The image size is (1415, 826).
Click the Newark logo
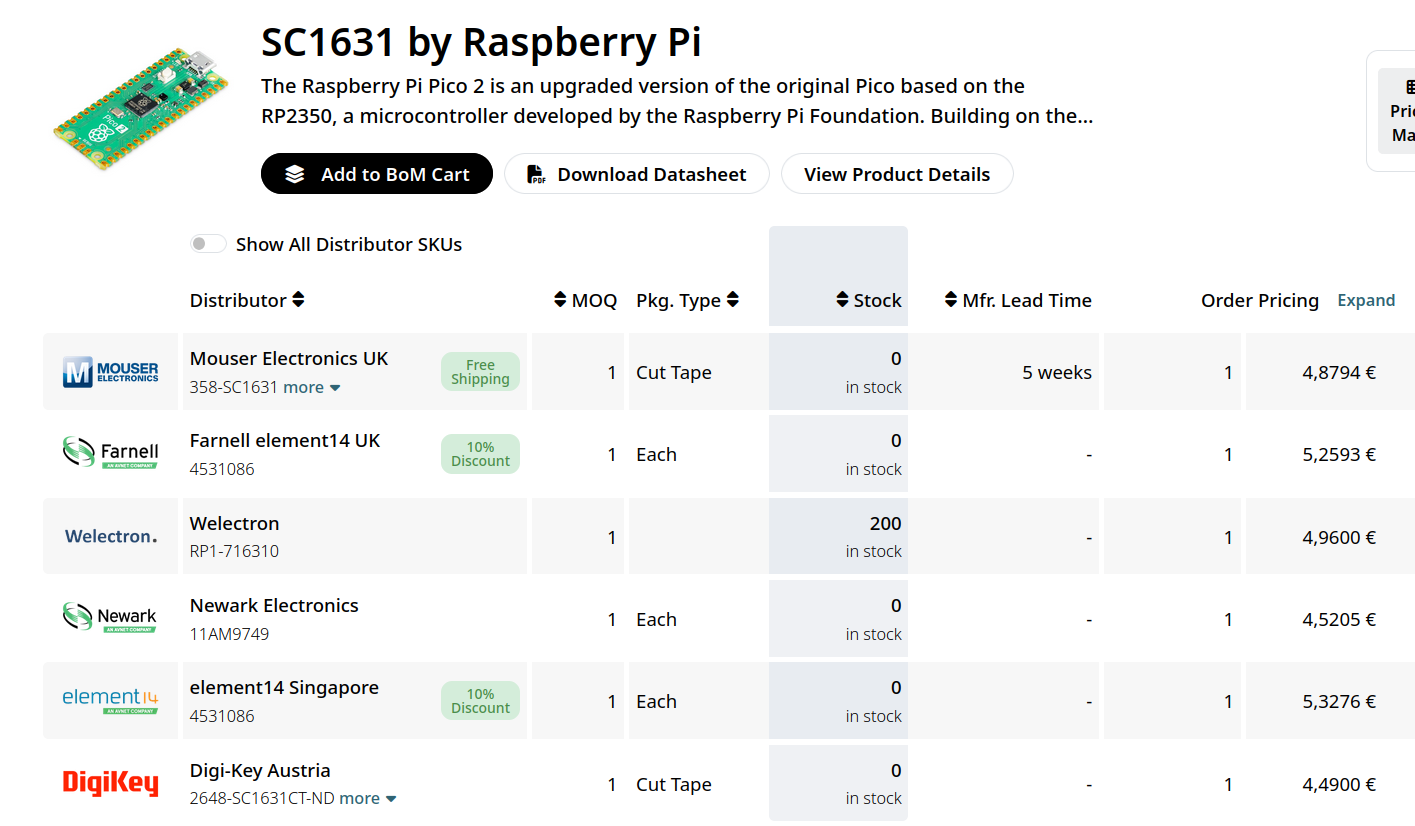pyautogui.click(x=111, y=618)
